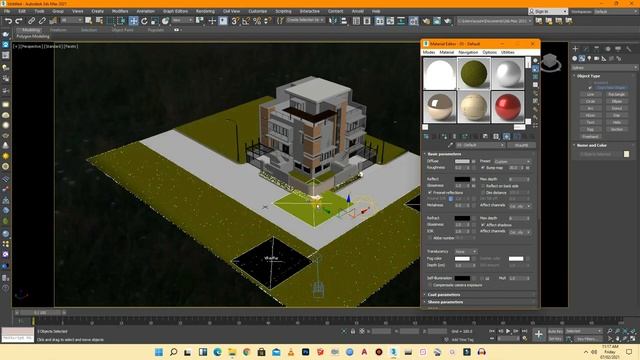Select Lights category in command panel
Viewport: 640px width, 360px height.
[589, 58]
